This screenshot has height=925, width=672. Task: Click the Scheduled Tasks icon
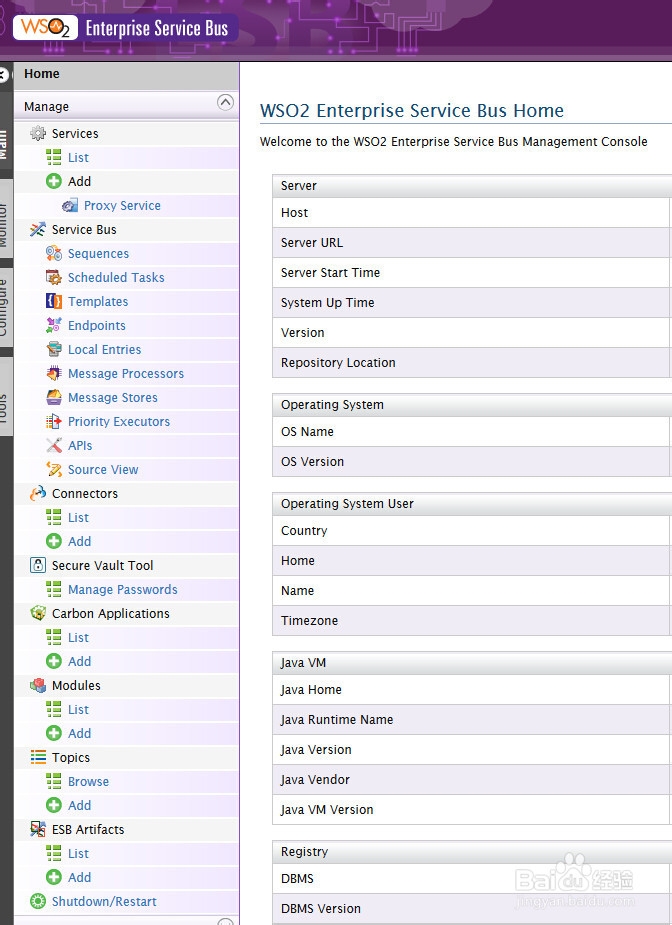click(x=54, y=277)
